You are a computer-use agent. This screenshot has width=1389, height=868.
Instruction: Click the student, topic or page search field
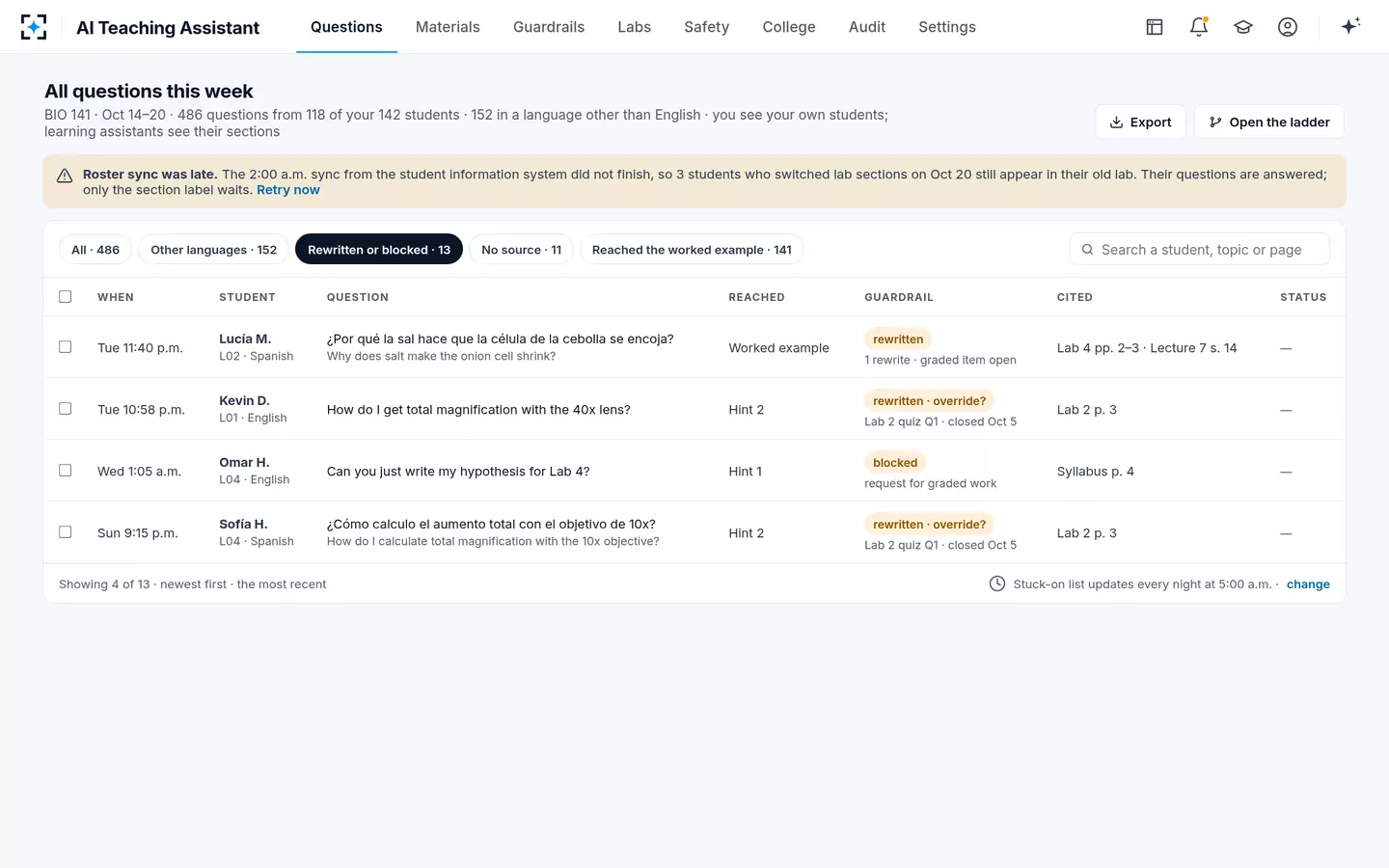tap(1200, 250)
